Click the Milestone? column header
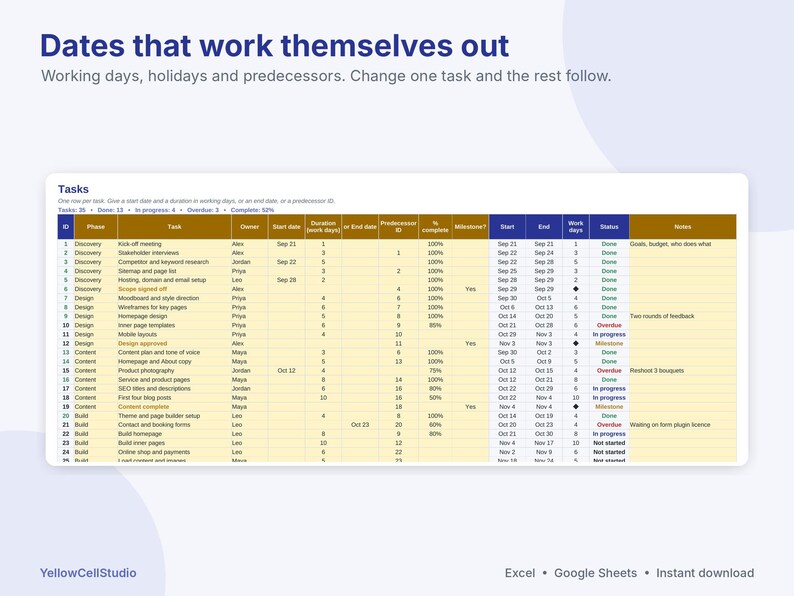Image resolution: width=794 pixels, height=596 pixels. click(470, 227)
